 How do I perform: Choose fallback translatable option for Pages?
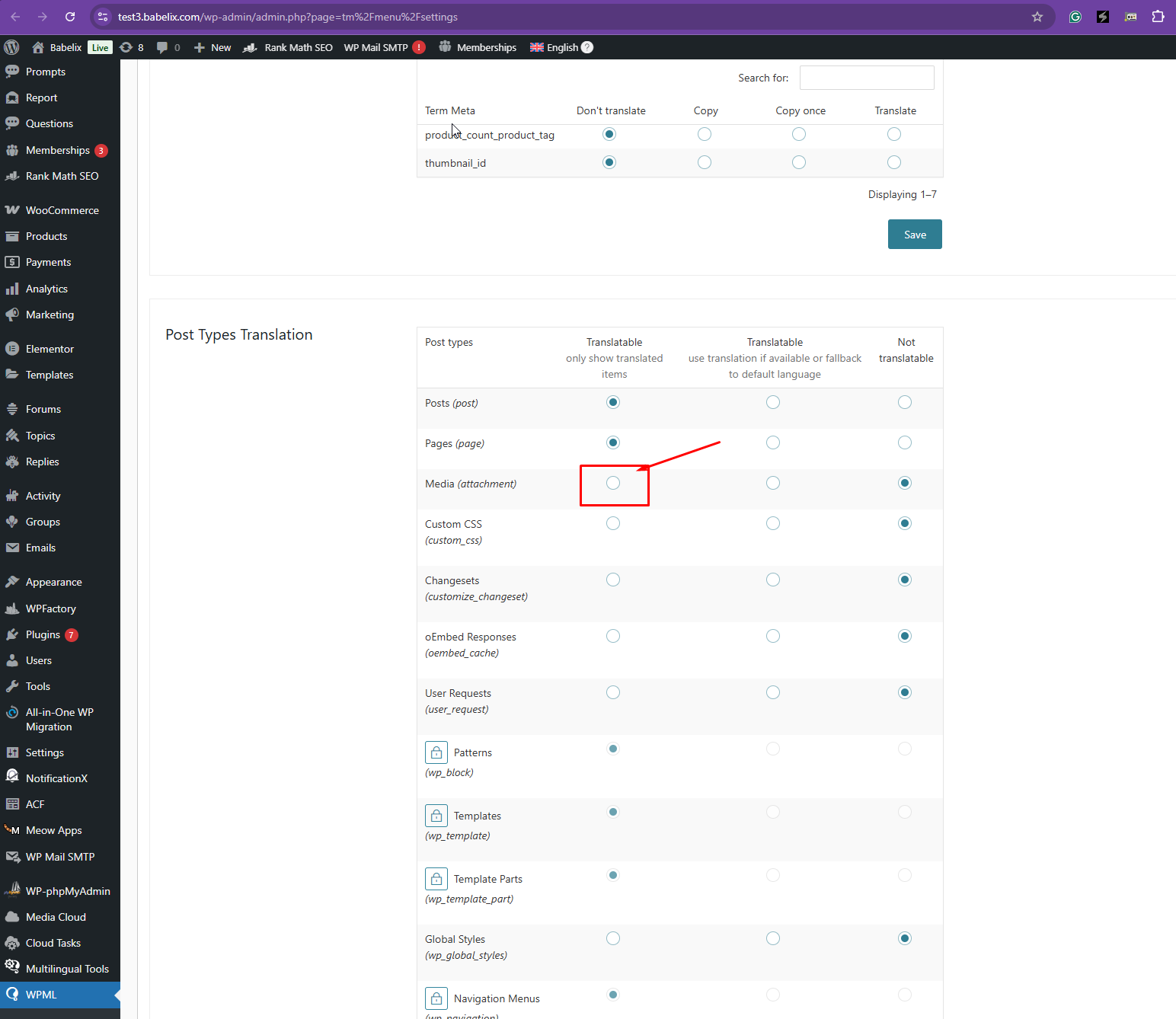coord(773,442)
